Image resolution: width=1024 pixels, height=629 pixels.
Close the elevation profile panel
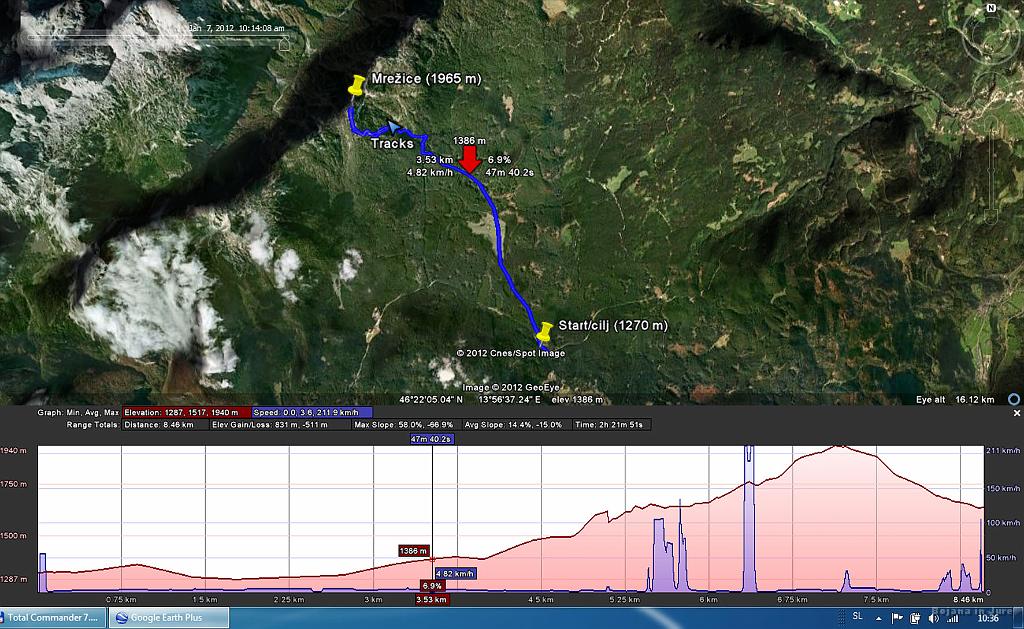pyautogui.click(x=1016, y=413)
